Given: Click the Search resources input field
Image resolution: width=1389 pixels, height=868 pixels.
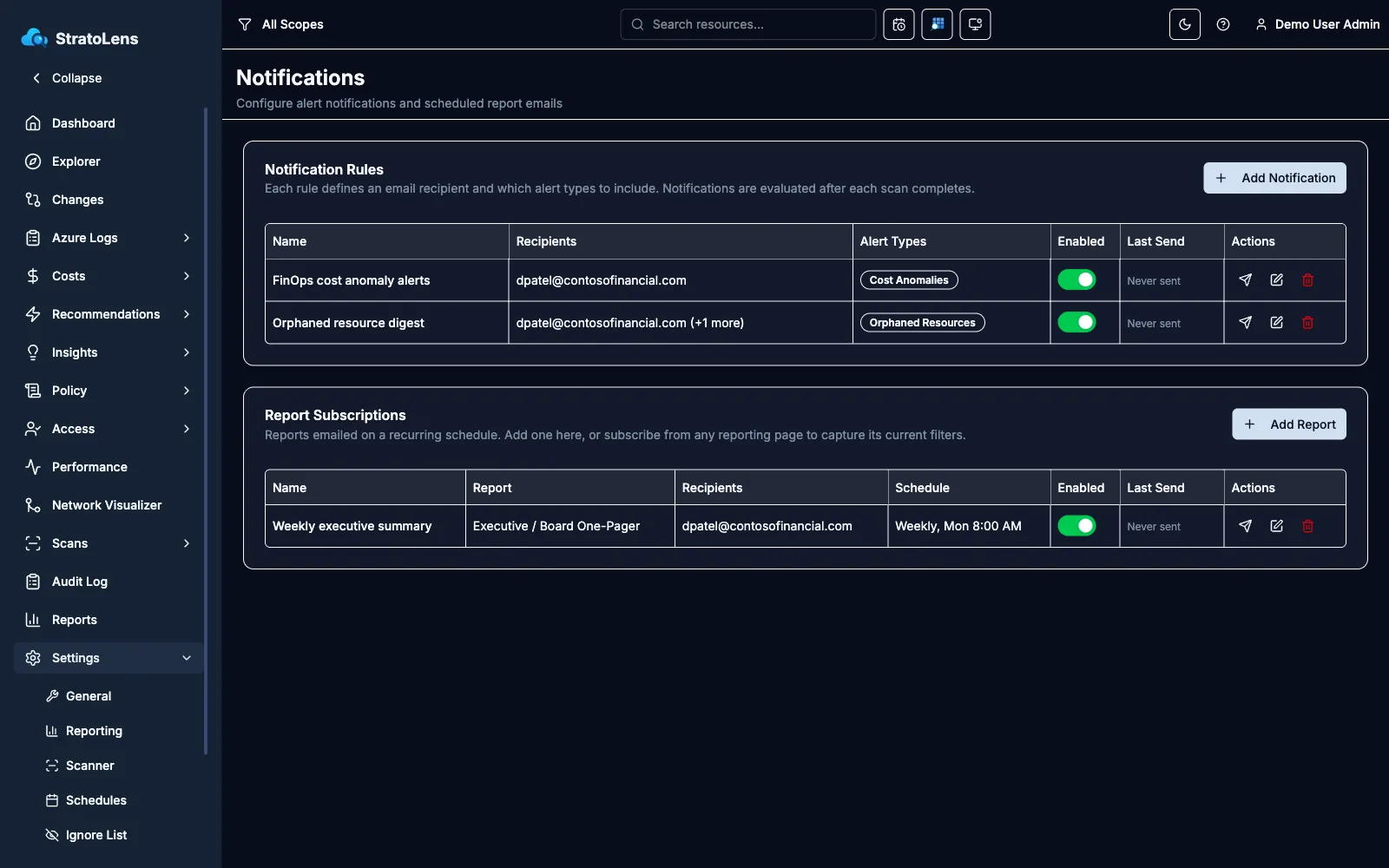Looking at the screenshot, I should click(x=747, y=24).
